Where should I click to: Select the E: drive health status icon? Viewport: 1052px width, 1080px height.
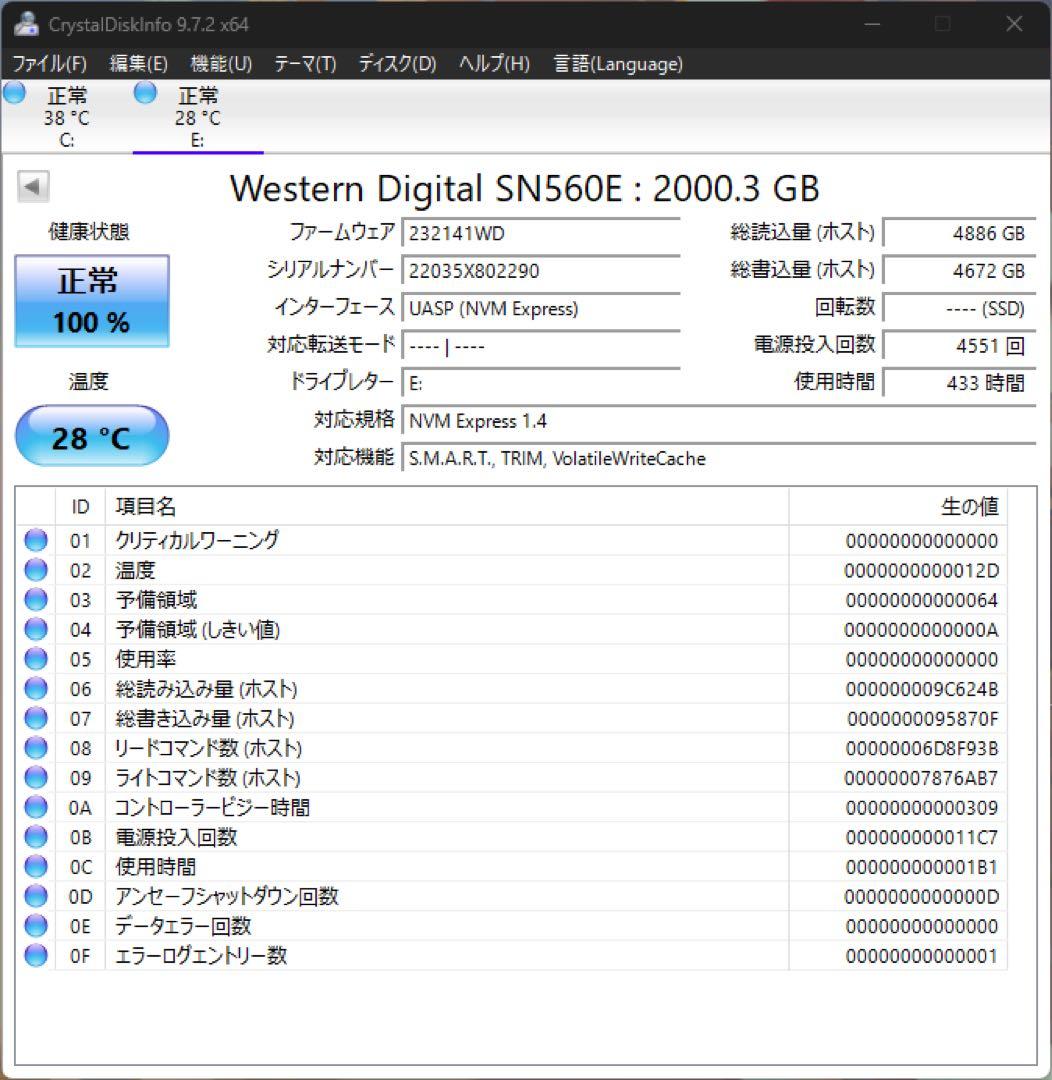144,92
